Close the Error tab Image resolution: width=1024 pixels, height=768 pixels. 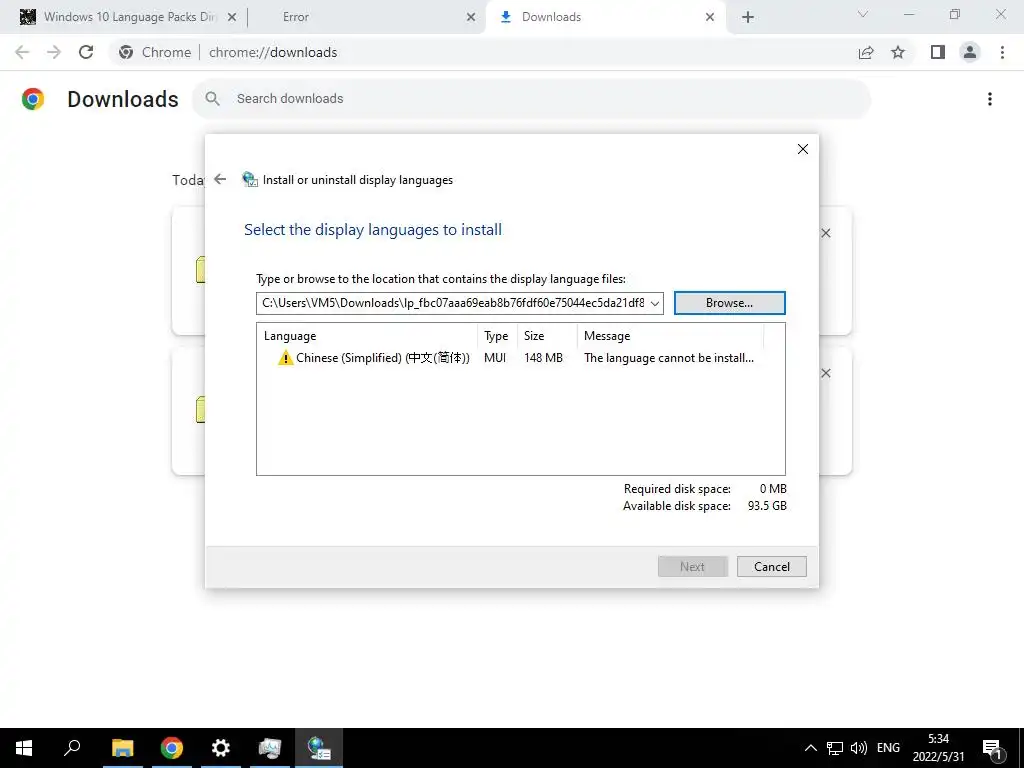(x=471, y=18)
